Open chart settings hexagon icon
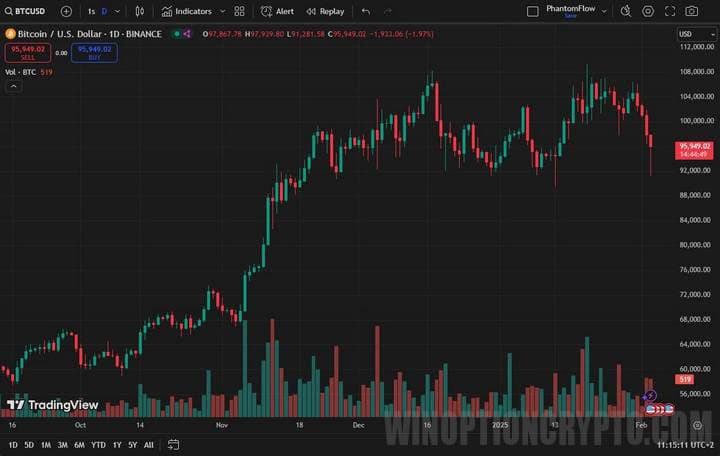This screenshot has height=456, width=720. 648,11
